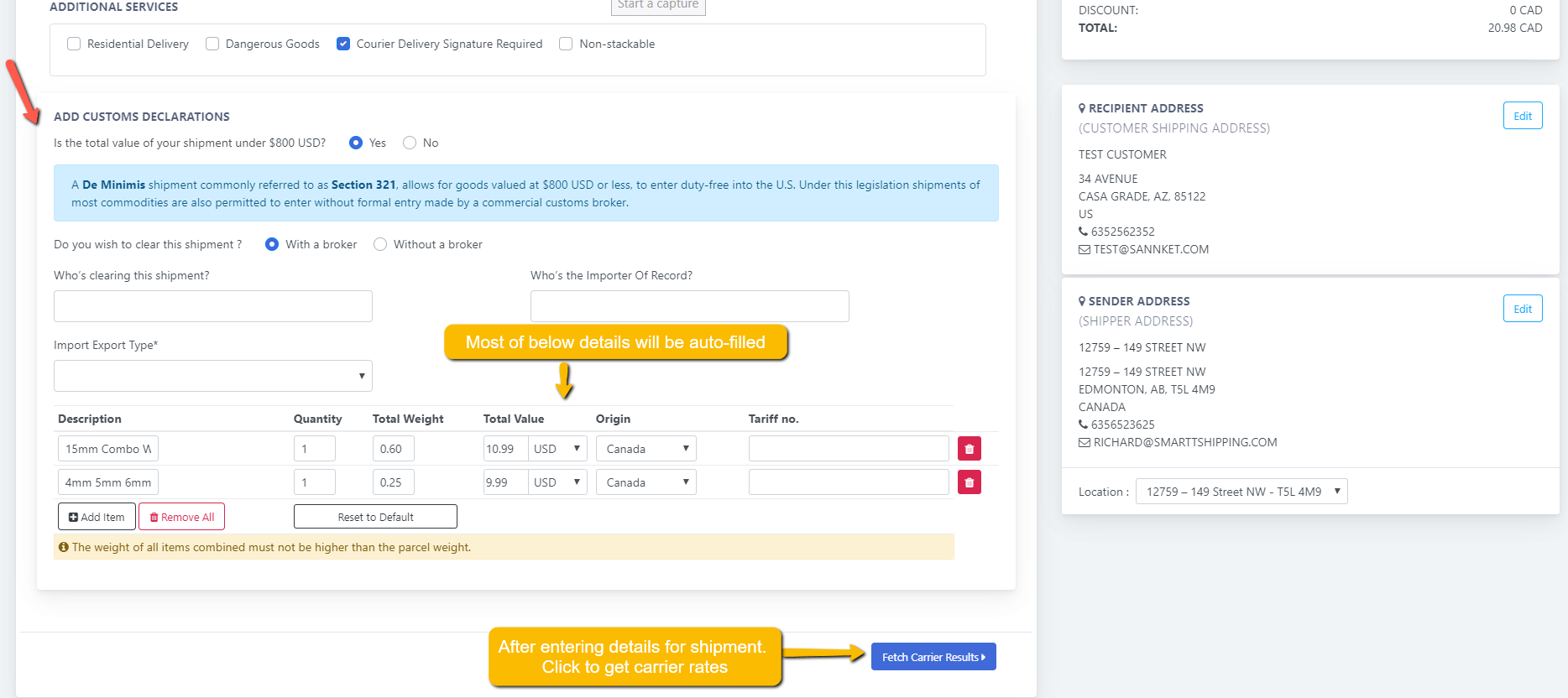Select No for shipment under $800

[x=410, y=143]
